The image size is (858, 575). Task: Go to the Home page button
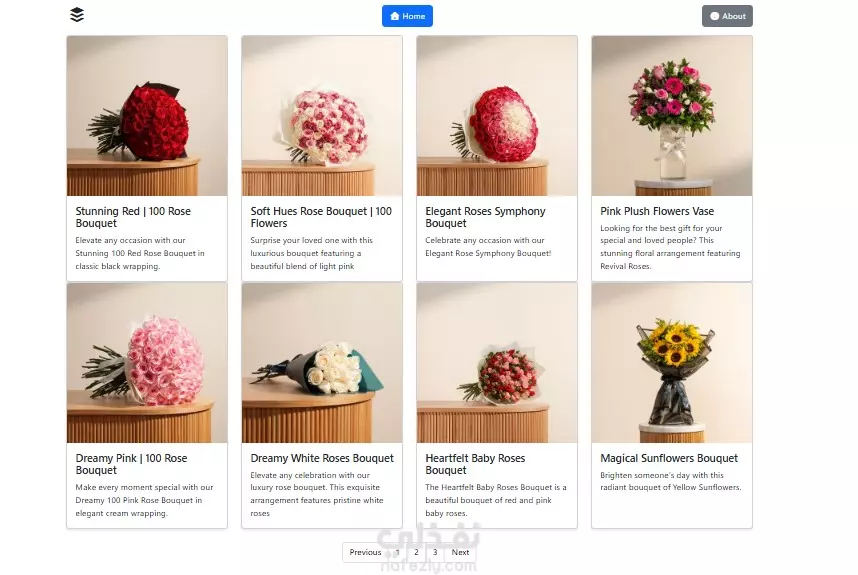tap(407, 16)
